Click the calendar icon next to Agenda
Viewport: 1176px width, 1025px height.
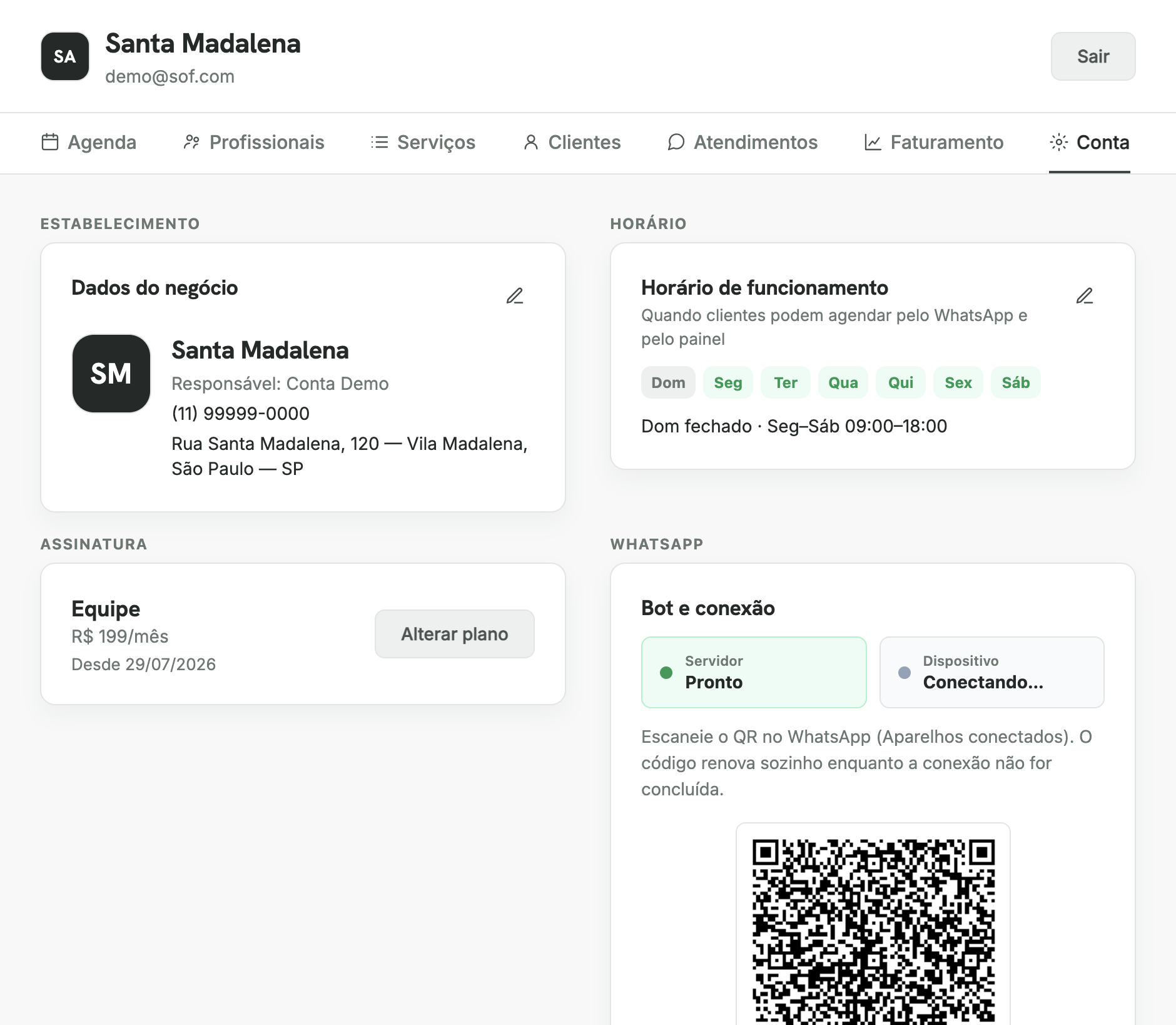pyautogui.click(x=50, y=142)
